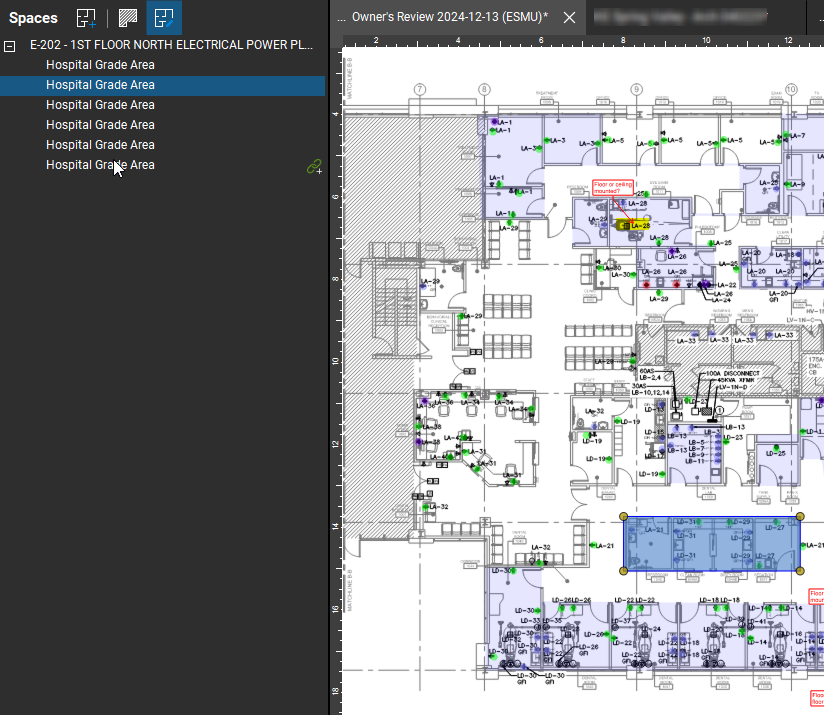Screen dimensions: 824x715
Task: Close the Owner's Review document tab
Action: (569, 18)
